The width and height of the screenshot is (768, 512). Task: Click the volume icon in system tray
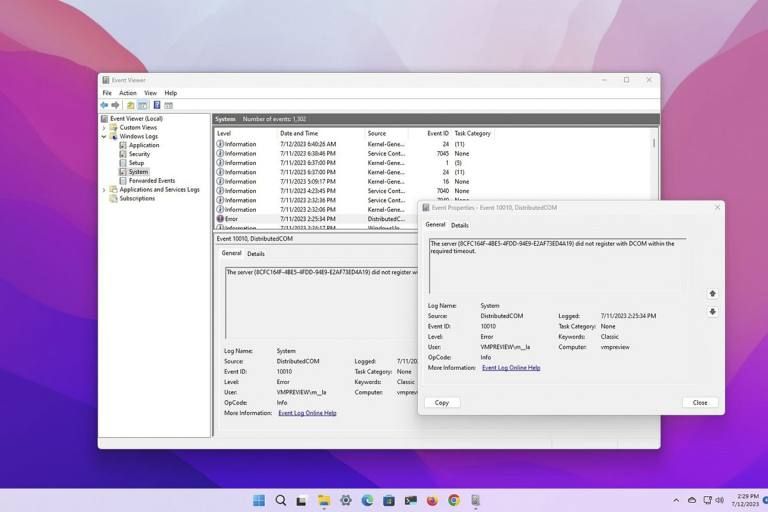click(720, 500)
